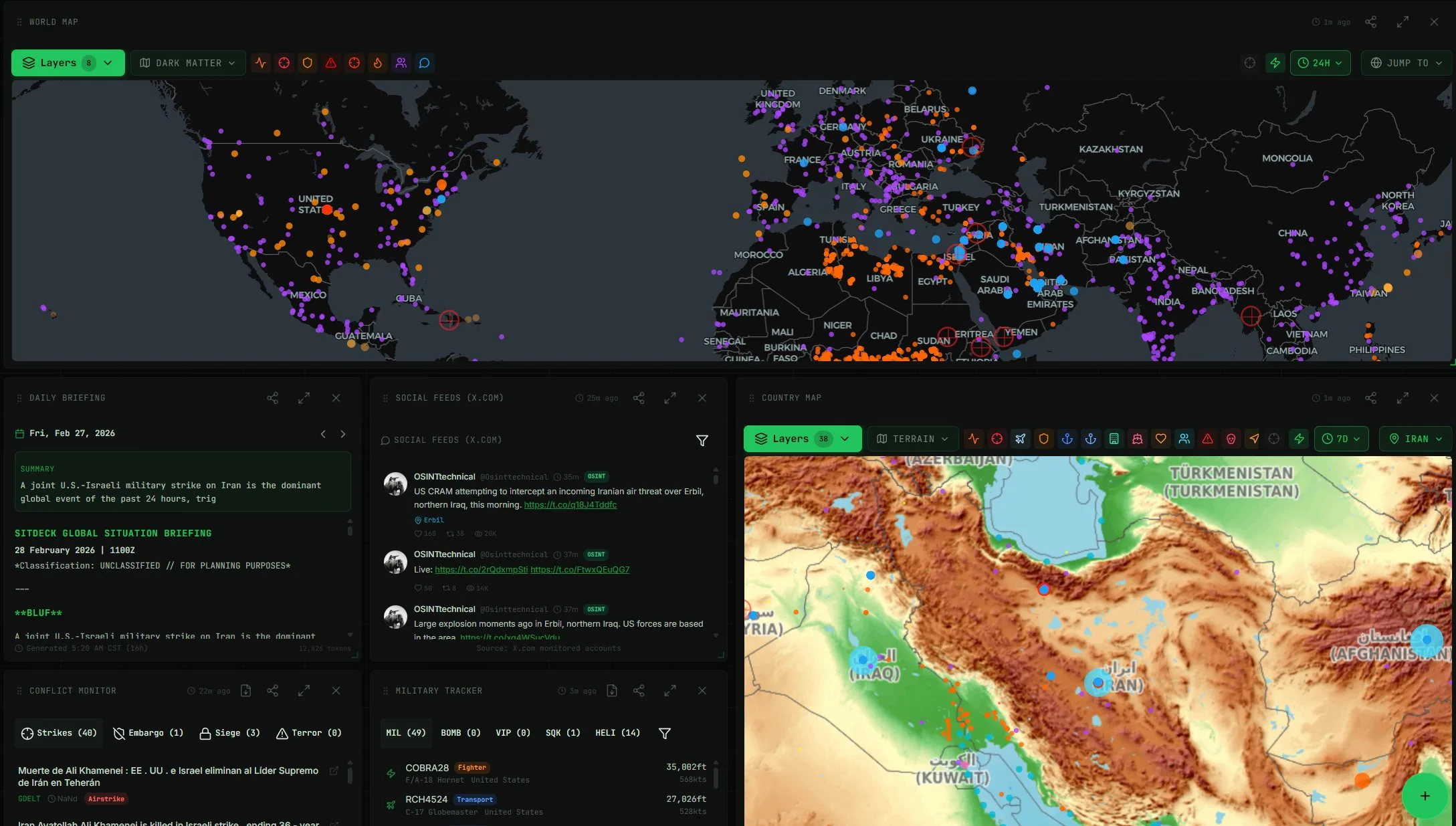Image resolution: width=1456 pixels, height=826 pixels.
Task: Change the 24H time range control
Action: [1320, 62]
